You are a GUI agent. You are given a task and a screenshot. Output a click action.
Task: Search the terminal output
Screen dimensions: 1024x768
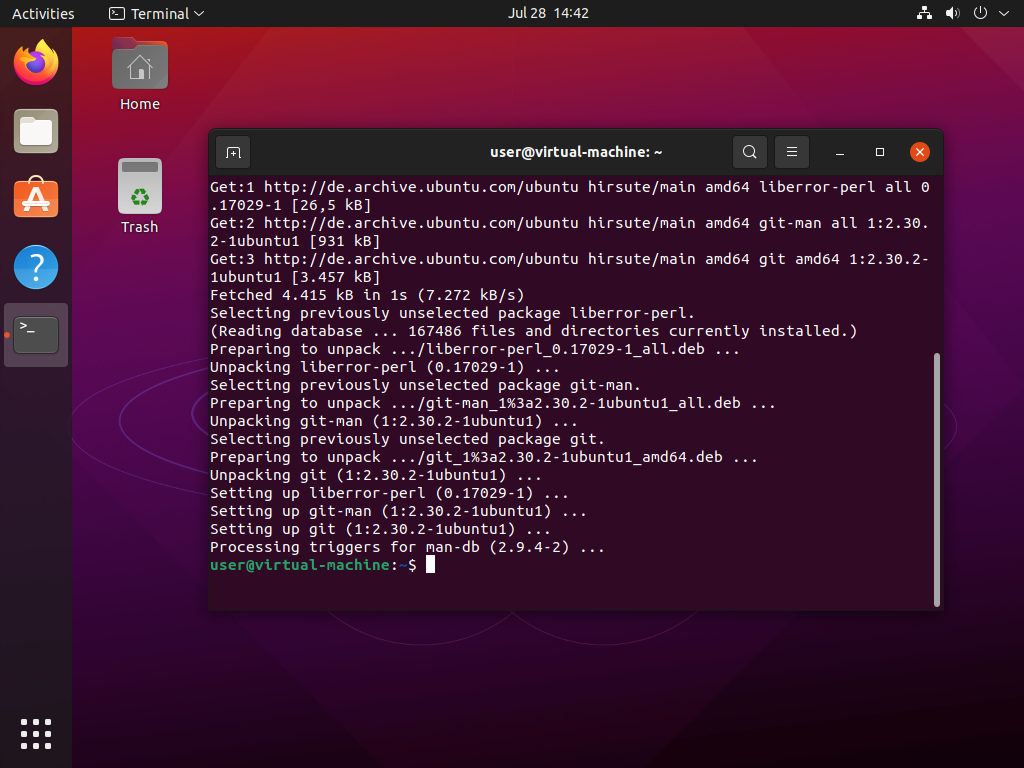point(749,152)
